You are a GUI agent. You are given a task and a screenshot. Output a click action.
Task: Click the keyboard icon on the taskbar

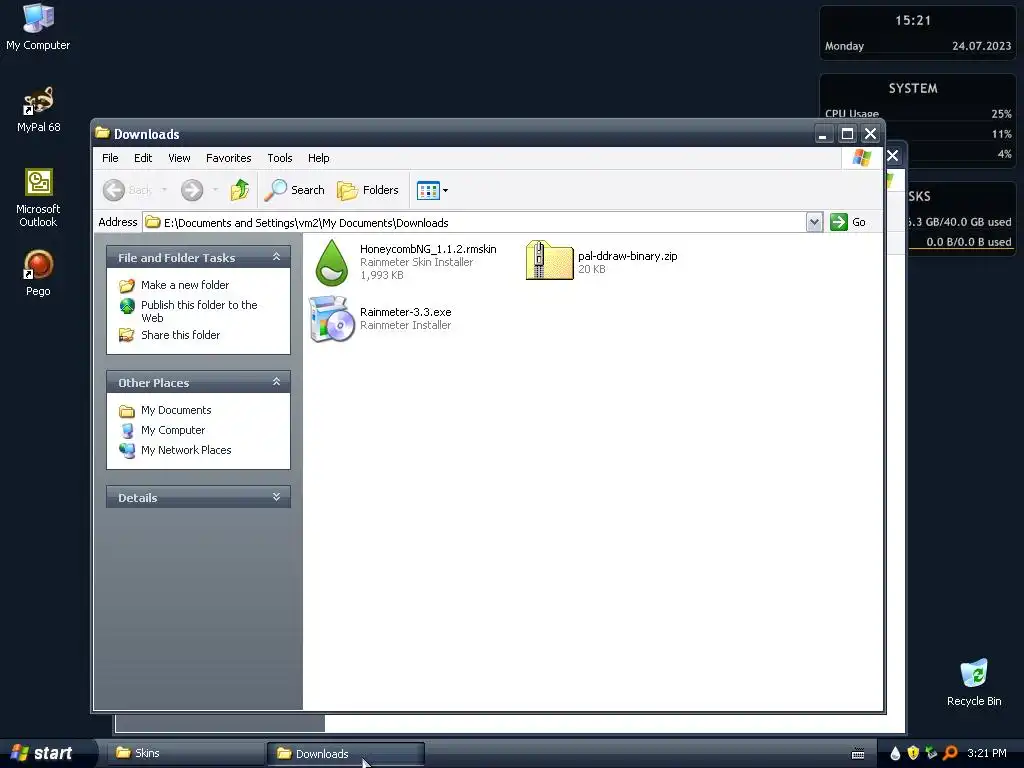point(858,754)
